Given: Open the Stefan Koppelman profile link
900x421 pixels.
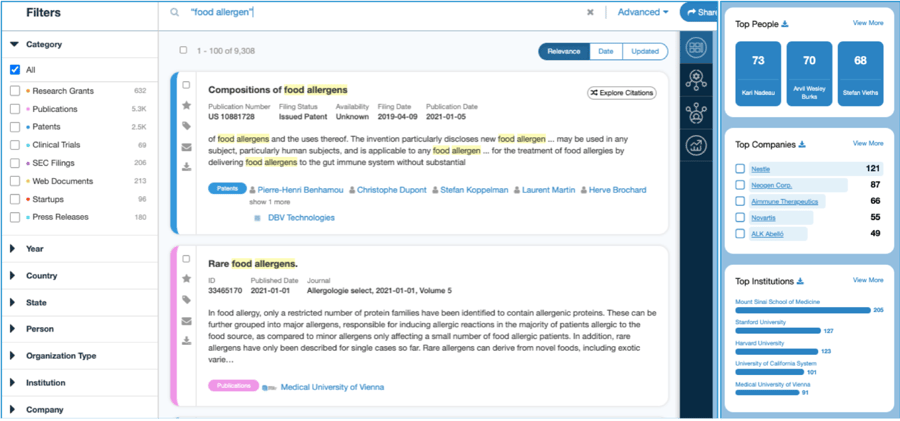Looking at the screenshot, I should click(x=474, y=190).
